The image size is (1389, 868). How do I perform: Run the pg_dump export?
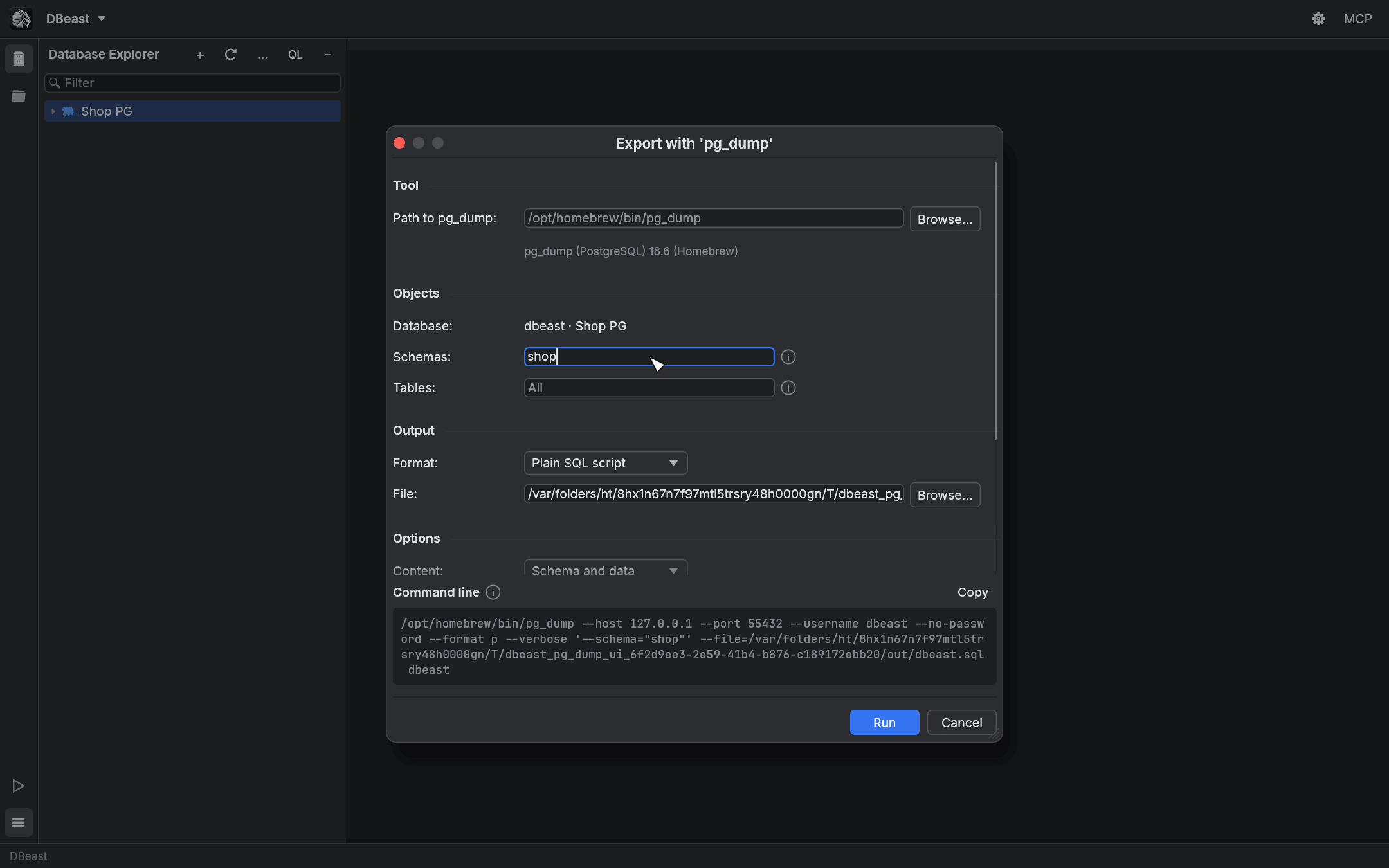click(x=884, y=723)
